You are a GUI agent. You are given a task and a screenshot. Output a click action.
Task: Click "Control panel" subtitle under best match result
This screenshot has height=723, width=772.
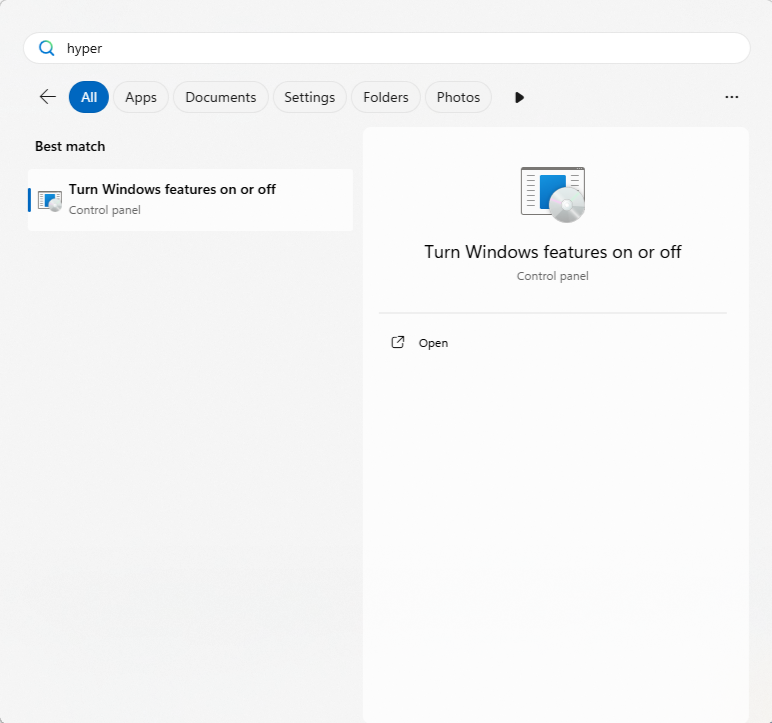click(105, 210)
